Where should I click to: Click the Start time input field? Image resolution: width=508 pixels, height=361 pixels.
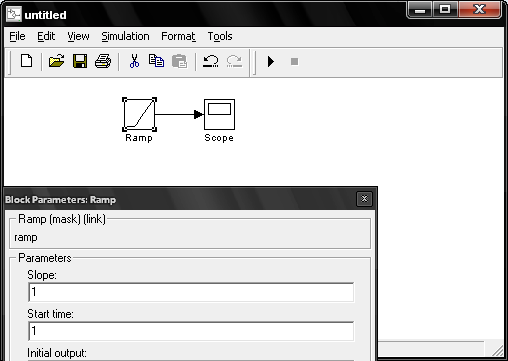point(191,331)
